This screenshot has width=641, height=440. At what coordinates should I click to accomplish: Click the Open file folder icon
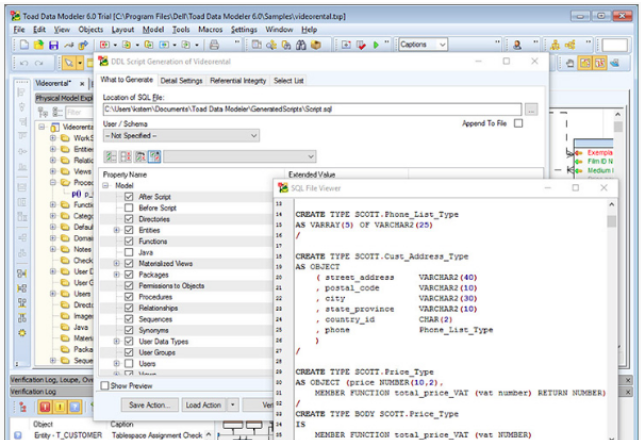[39, 45]
